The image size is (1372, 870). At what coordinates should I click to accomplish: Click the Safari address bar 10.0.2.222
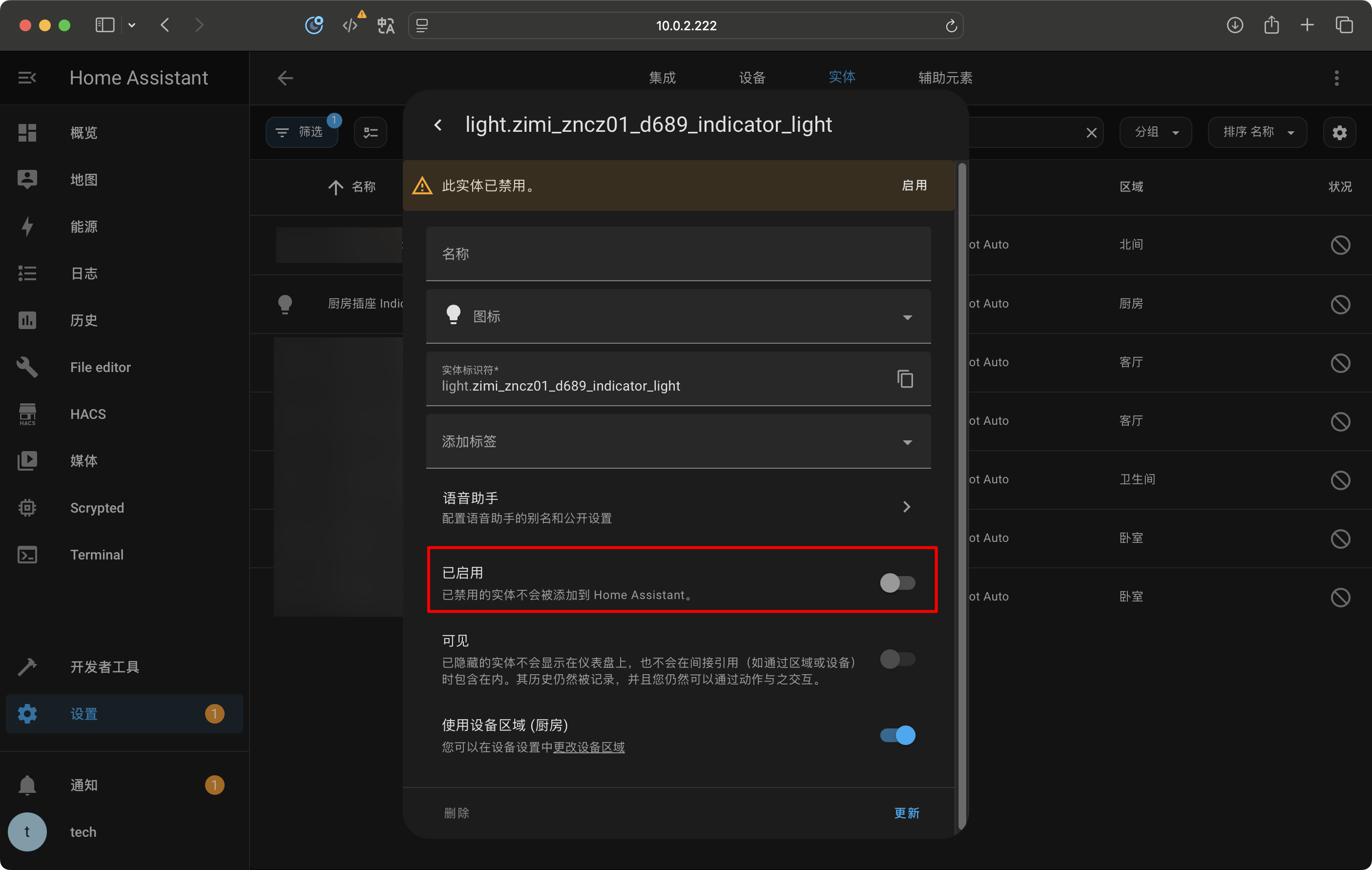click(x=686, y=26)
